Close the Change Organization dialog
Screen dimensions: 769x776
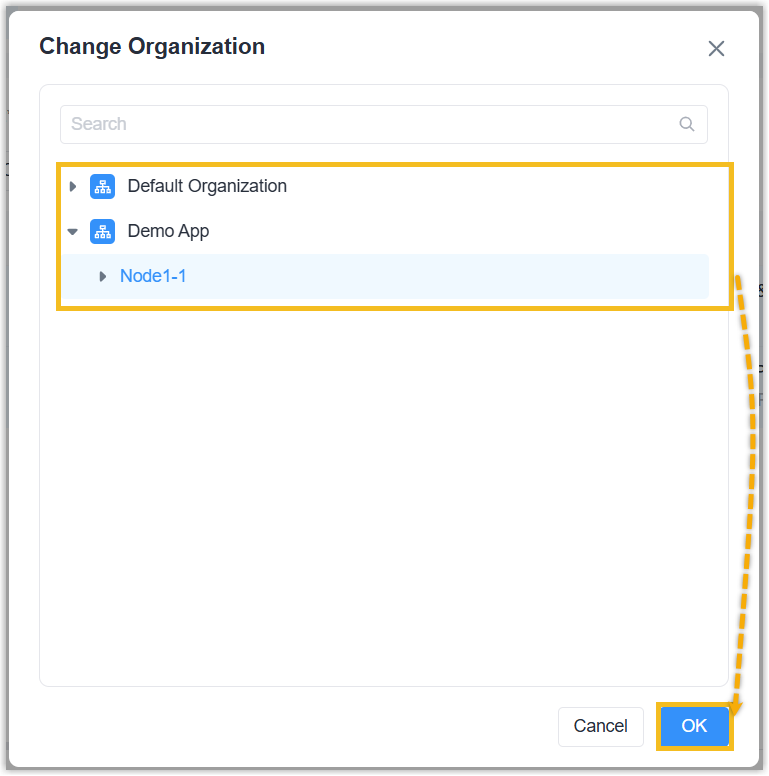pos(716,49)
